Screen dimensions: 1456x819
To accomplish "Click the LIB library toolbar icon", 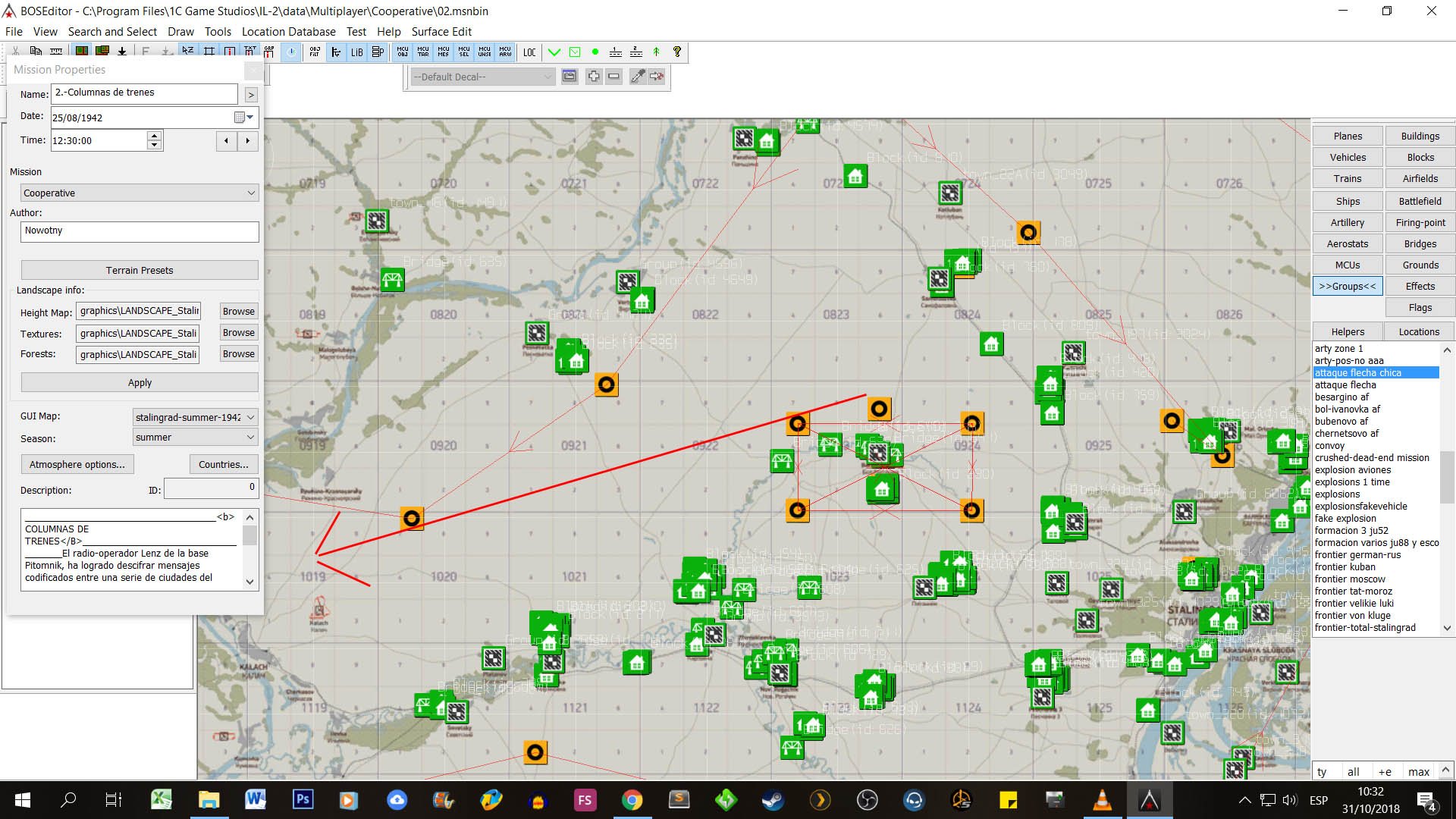I will pyautogui.click(x=356, y=52).
